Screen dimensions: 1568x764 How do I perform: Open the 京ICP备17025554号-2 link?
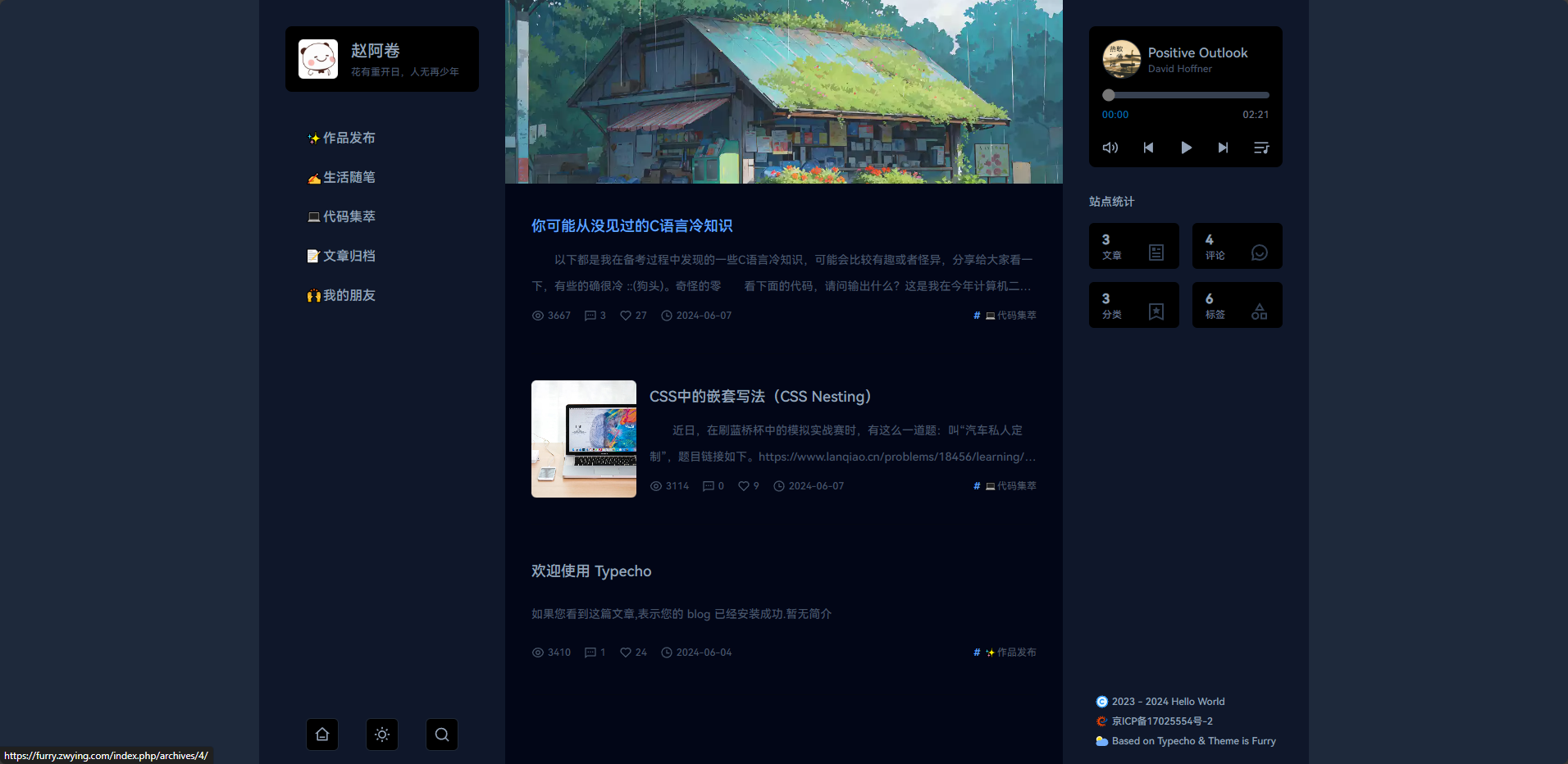click(1162, 721)
